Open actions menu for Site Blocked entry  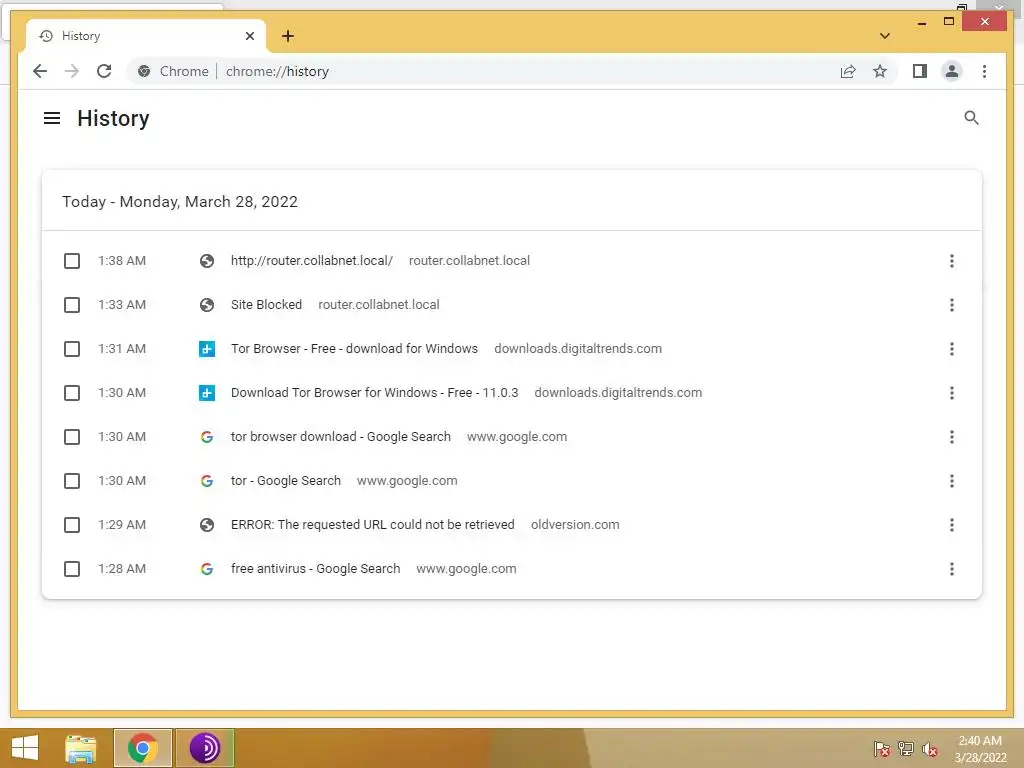click(952, 305)
